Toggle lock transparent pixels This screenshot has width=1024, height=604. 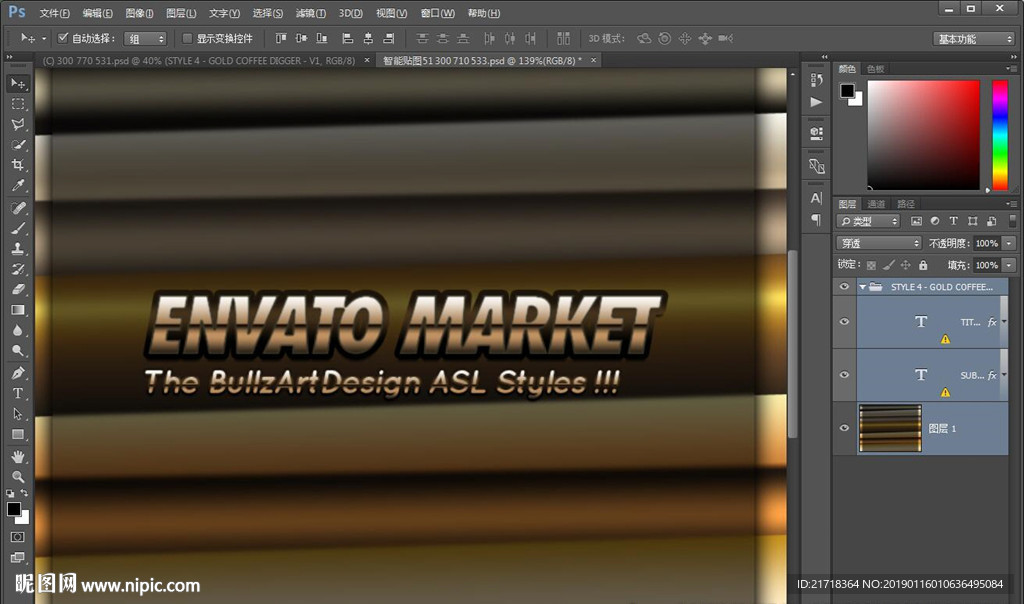[x=871, y=265]
